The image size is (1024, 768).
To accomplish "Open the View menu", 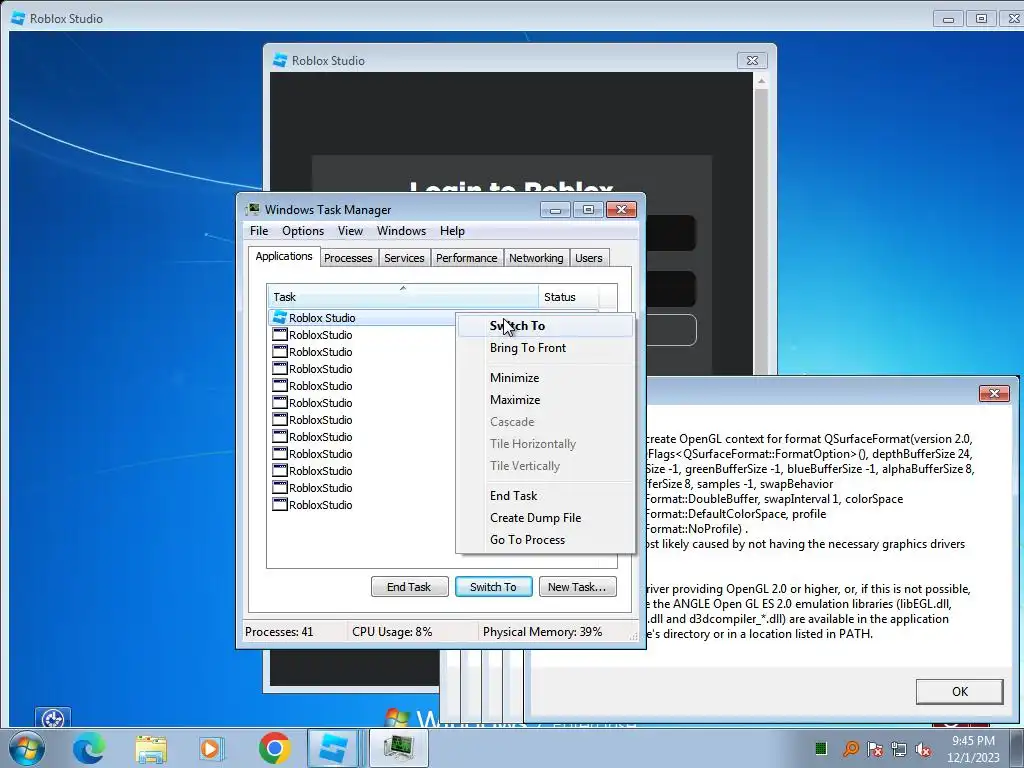I will coord(350,231).
